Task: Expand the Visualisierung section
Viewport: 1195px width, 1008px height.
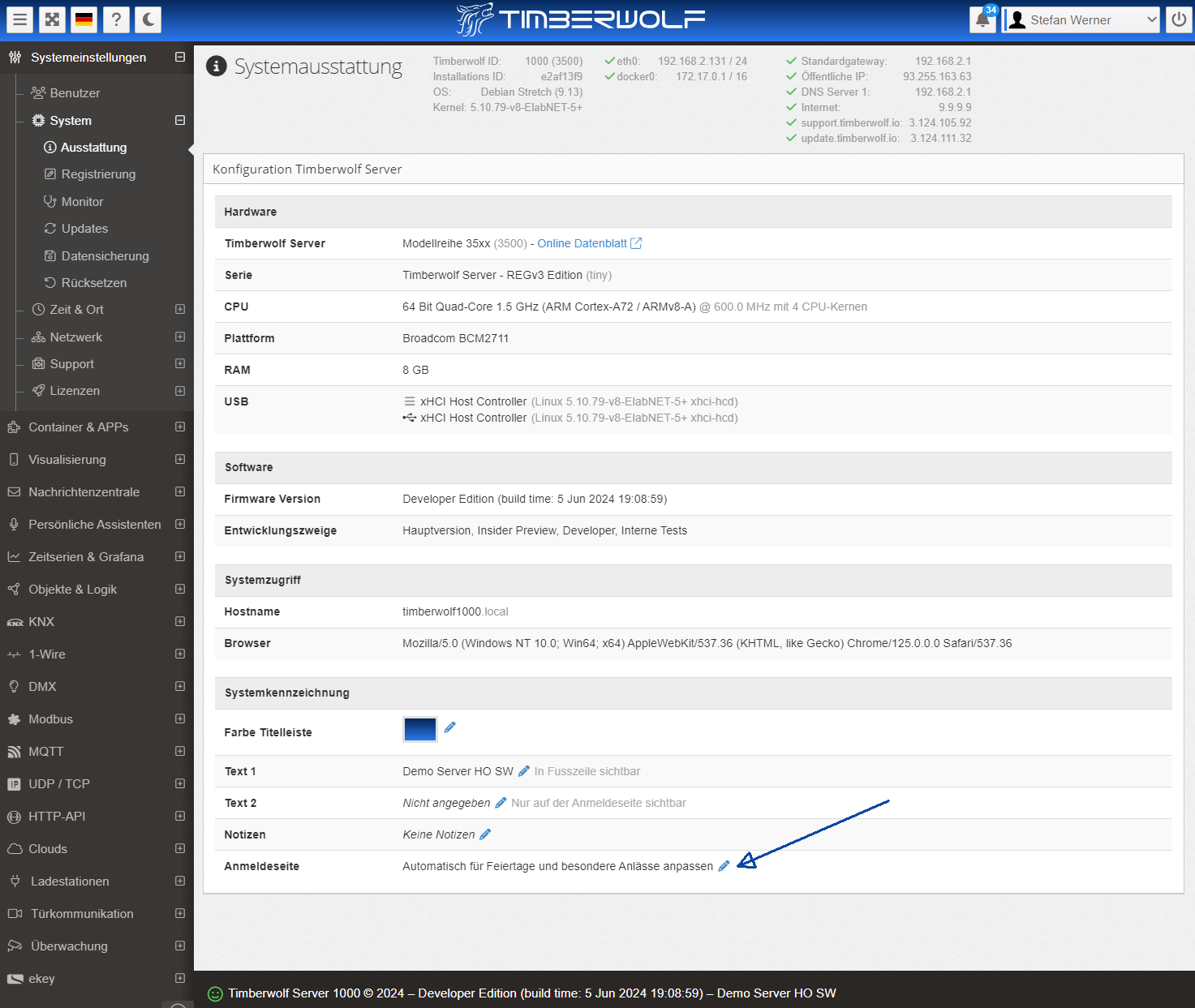Action: (180, 460)
